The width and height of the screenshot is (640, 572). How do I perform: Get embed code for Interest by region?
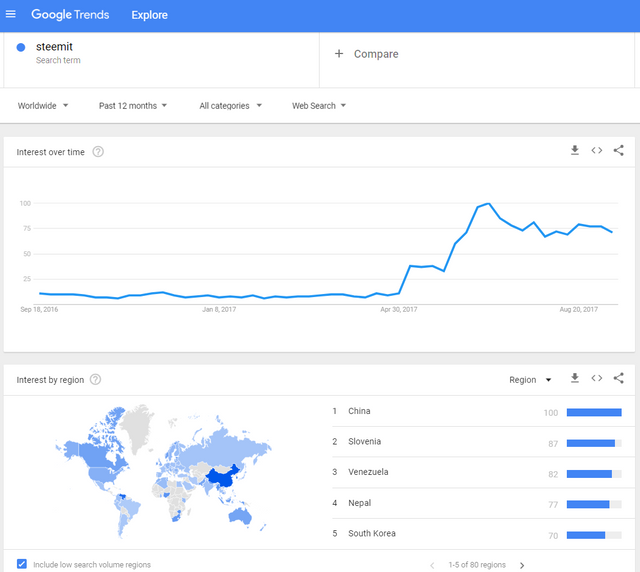click(597, 378)
